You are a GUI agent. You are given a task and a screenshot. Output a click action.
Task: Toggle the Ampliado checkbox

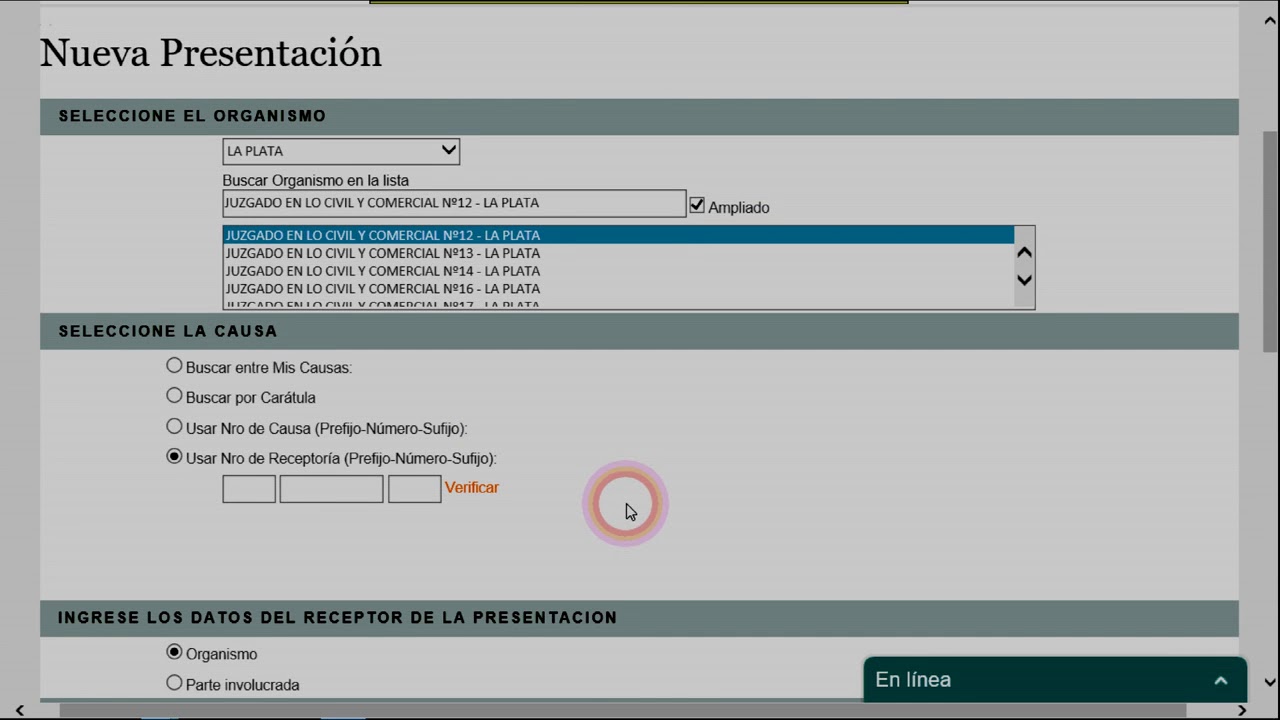tap(697, 205)
